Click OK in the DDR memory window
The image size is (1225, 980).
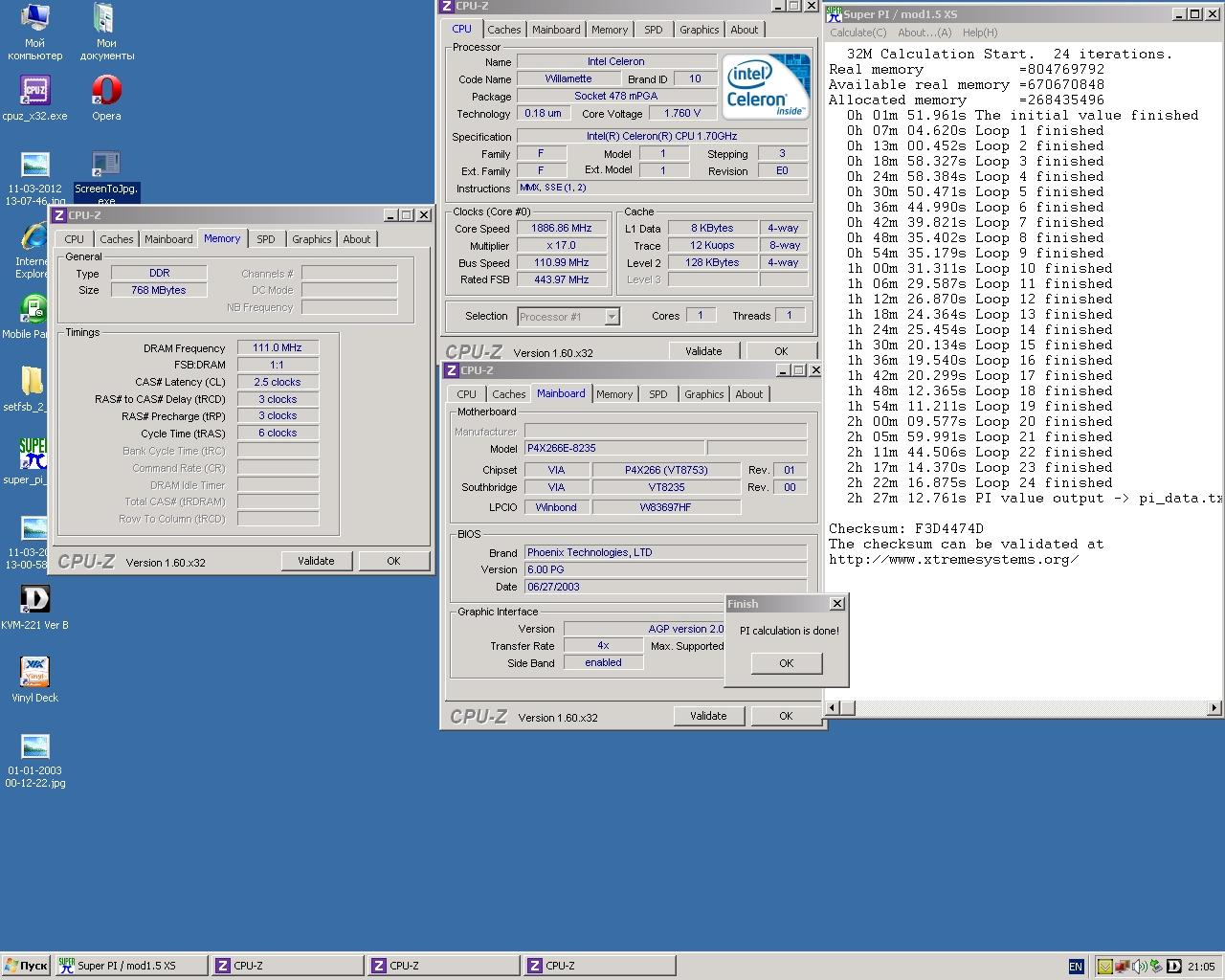[x=393, y=561]
